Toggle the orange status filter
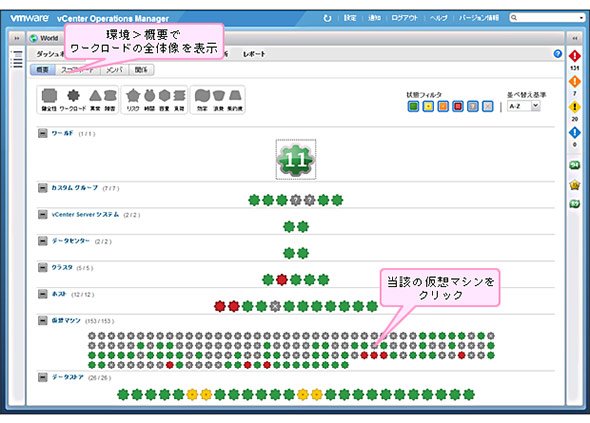 click(x=443, y=107)
